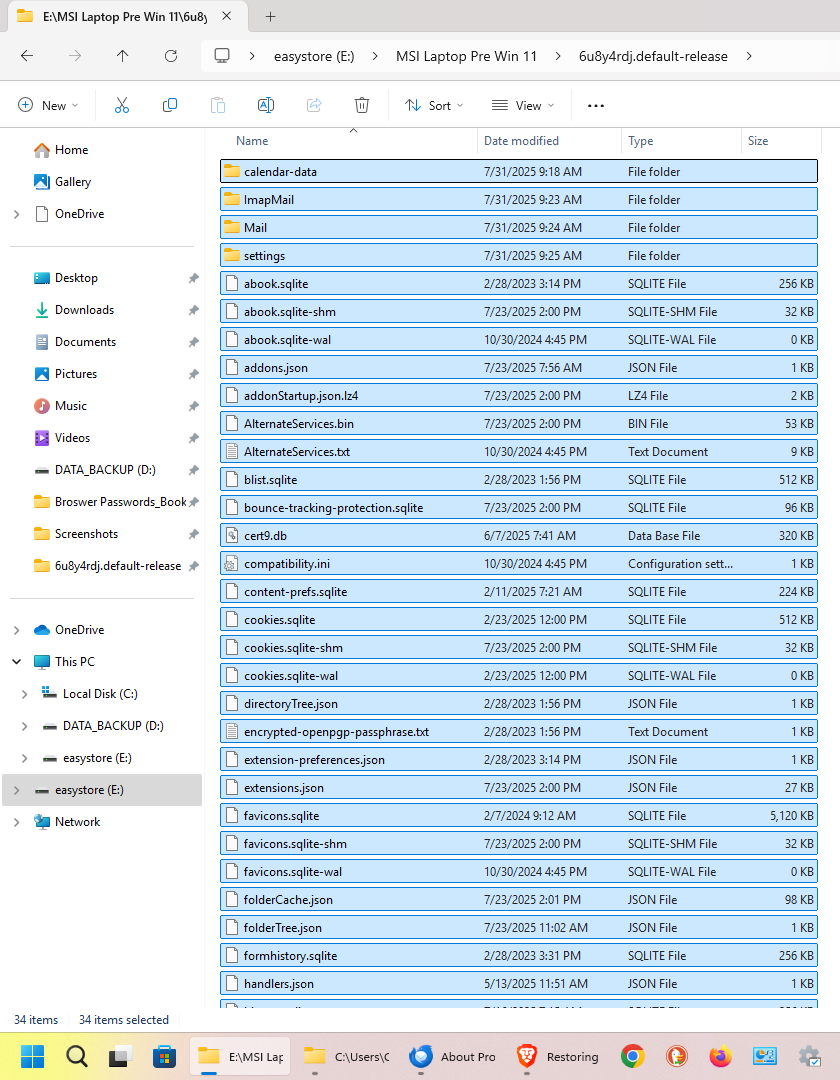
Task: Open Pictures quick access folder
Action: [x=76, y=374]
